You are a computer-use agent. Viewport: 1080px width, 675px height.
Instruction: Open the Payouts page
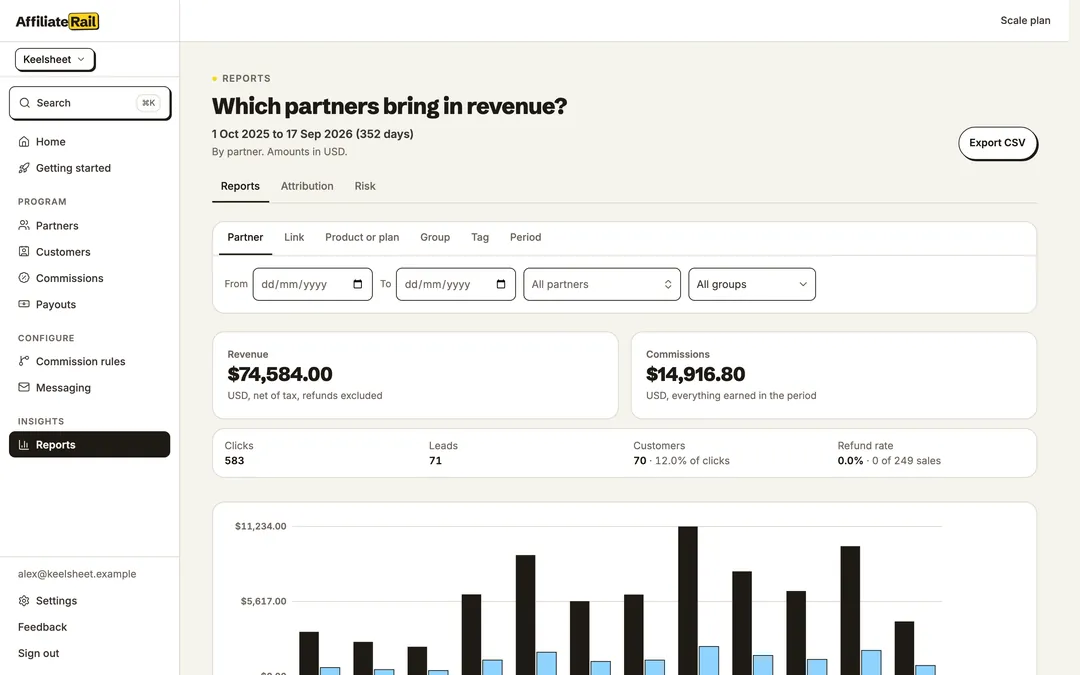[x=90, y=304]
